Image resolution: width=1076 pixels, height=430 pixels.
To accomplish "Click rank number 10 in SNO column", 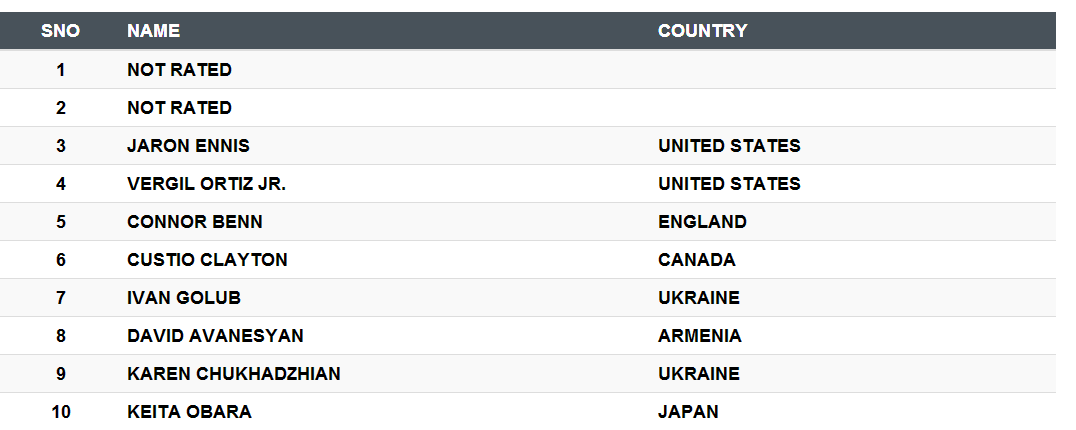I will 60,412.
